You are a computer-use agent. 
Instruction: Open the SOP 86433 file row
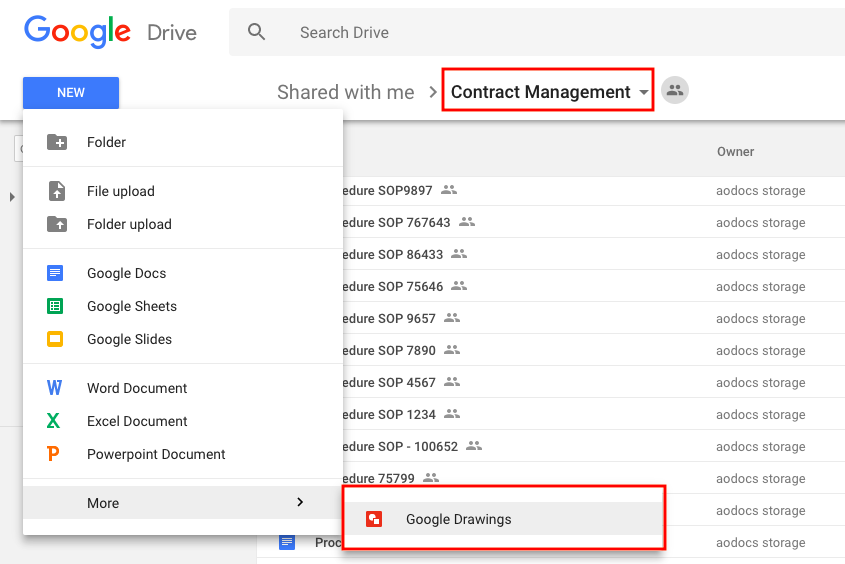pyautogui.click(x=594, y=254)
